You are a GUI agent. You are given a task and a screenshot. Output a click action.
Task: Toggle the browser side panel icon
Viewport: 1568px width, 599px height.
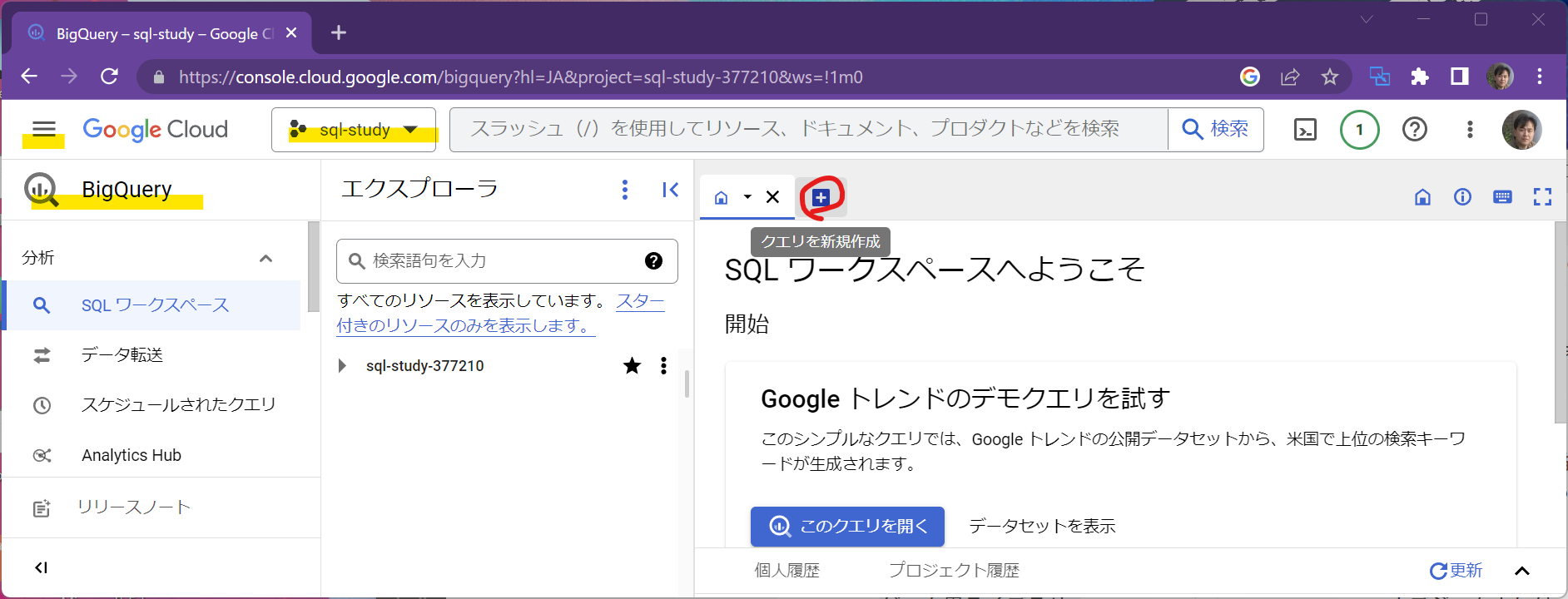(x=1460, y=77)
